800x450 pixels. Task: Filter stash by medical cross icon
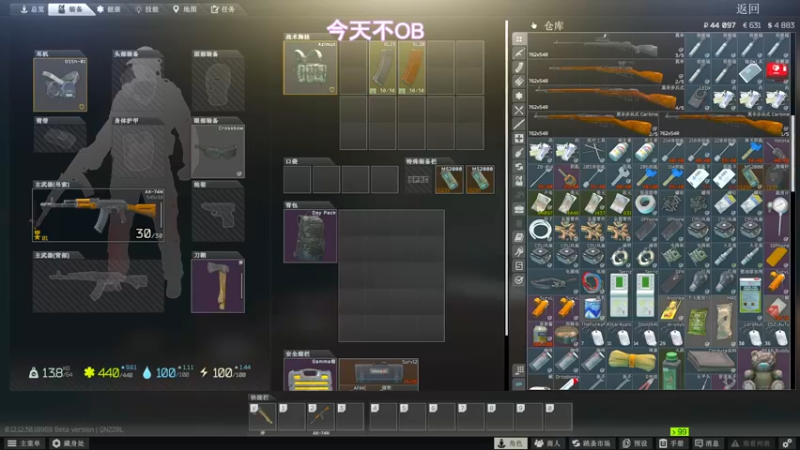click(519, 138)
